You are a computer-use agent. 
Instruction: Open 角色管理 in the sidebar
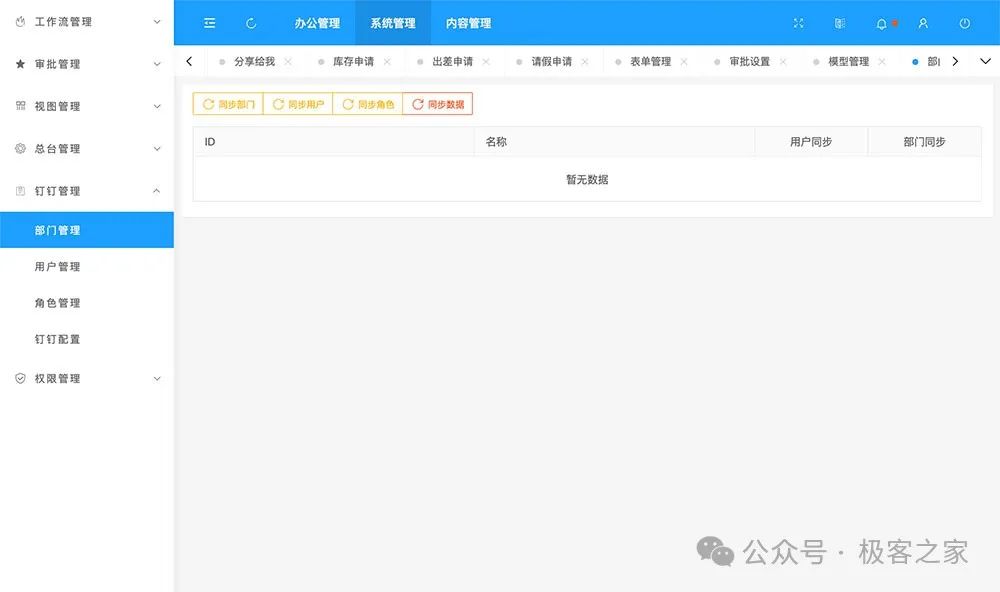(87, 302)
